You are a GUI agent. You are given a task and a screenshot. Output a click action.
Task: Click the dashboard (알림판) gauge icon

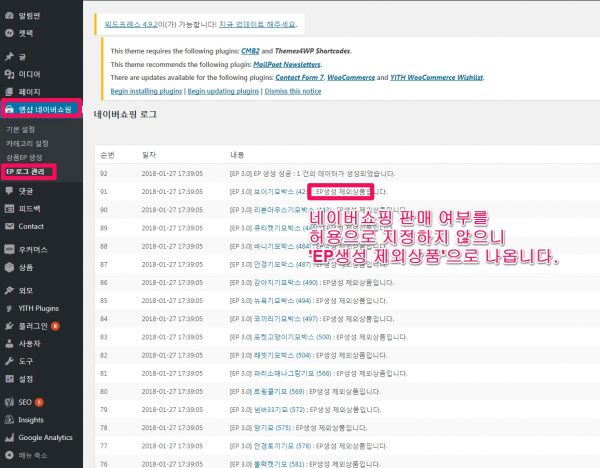click(x=9, y=16)
